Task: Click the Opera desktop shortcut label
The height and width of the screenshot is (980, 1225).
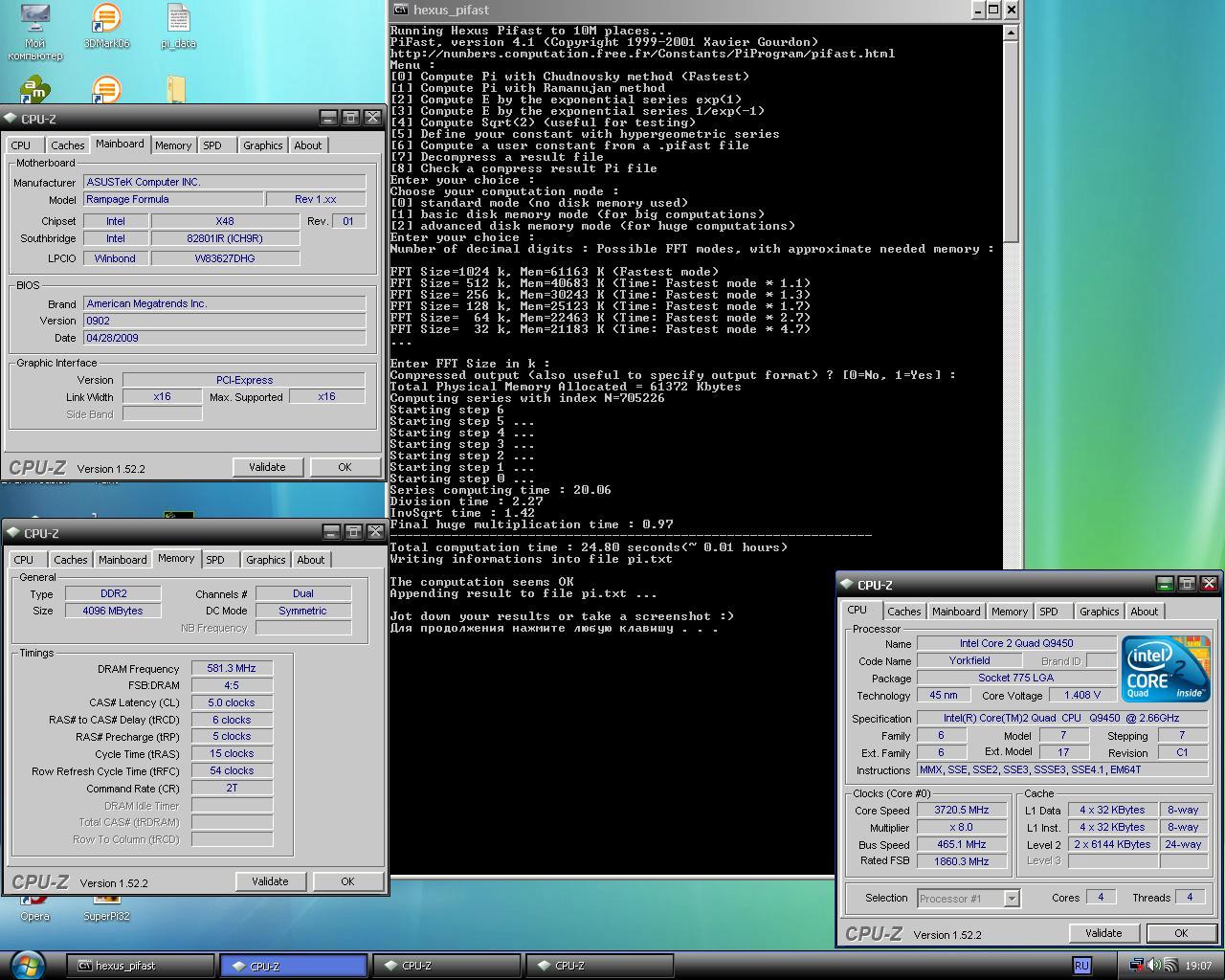Action: [x=34, y=916]
